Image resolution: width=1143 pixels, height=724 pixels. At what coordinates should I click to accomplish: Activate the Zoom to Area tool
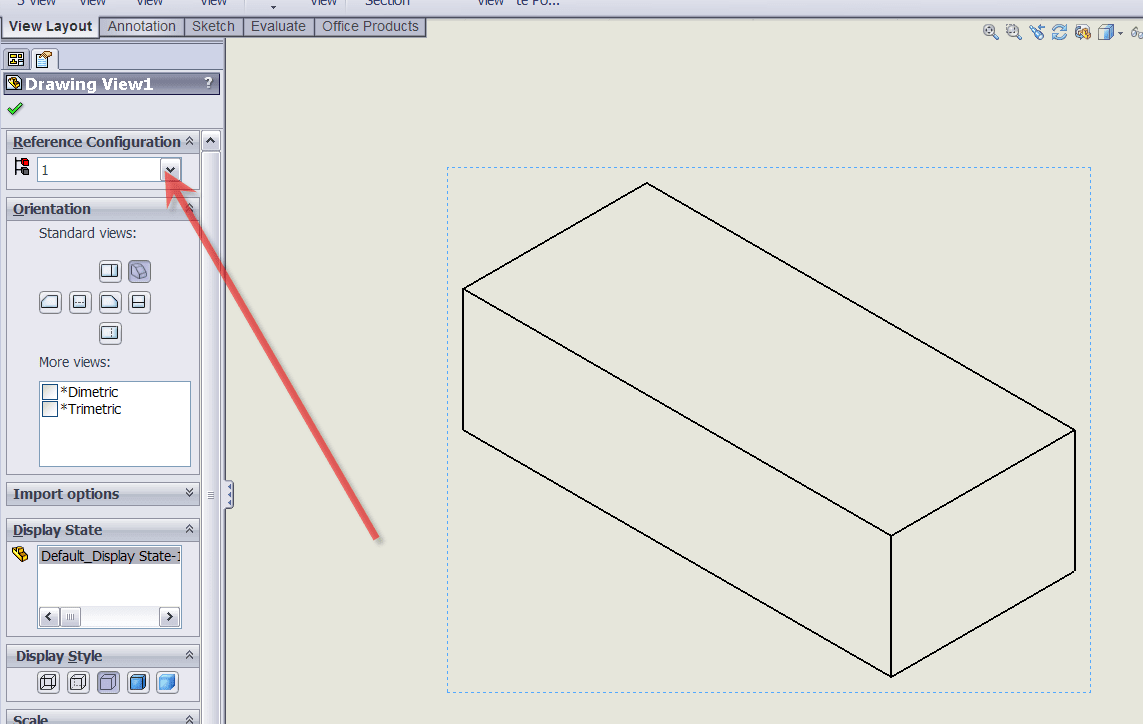click(1013, 32)
